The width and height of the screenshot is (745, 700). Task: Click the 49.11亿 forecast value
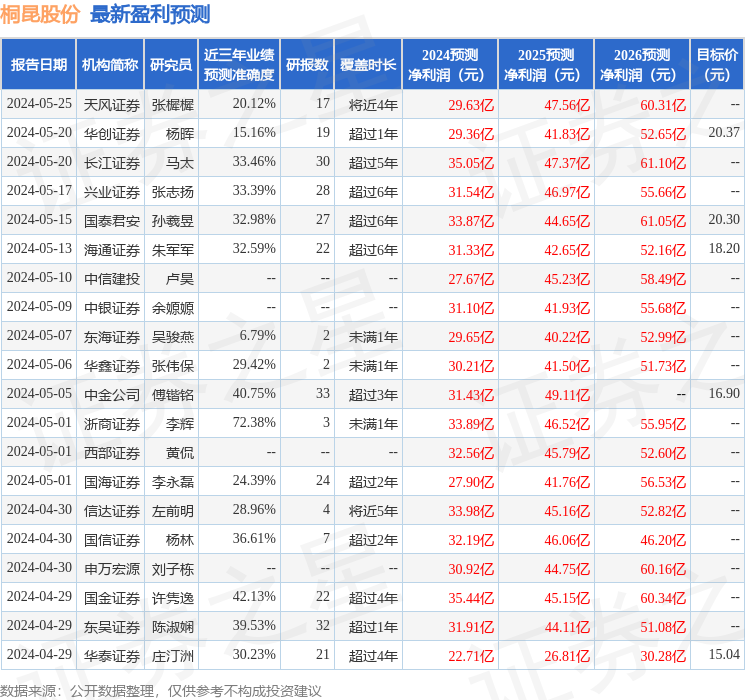(567, 395)
